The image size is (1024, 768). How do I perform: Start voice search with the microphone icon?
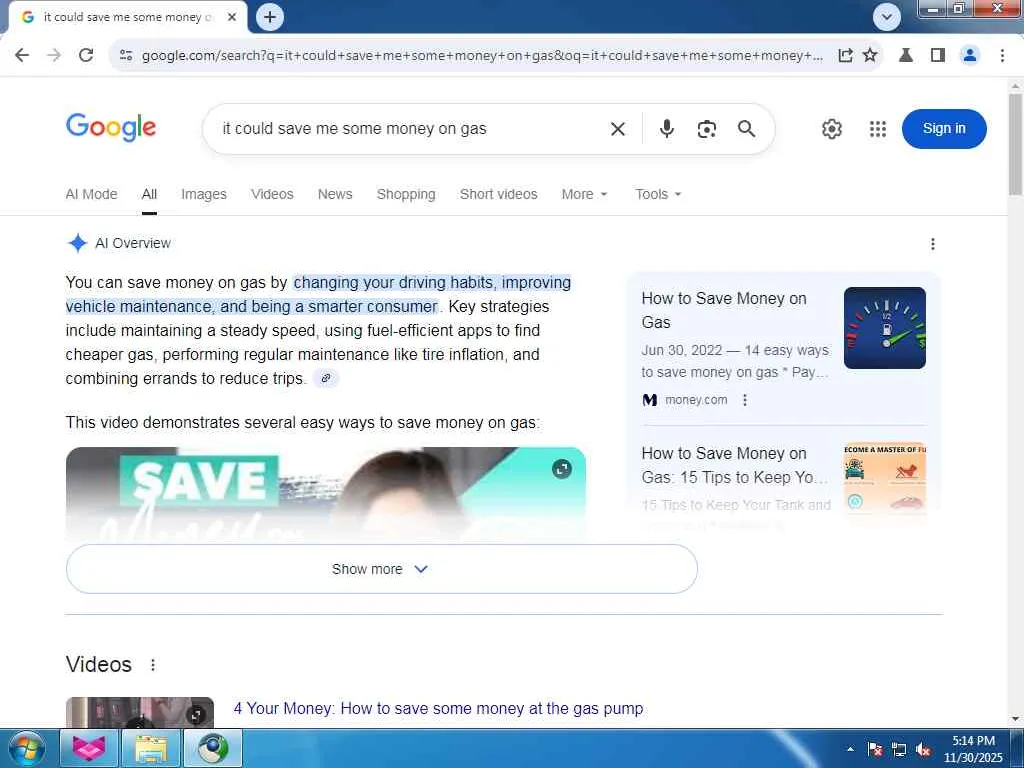[x=666, y=129]
